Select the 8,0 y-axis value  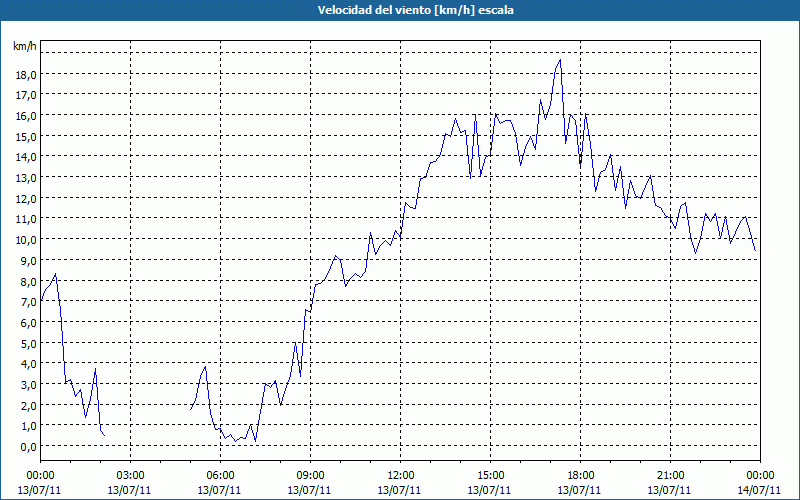coord(29,281)
